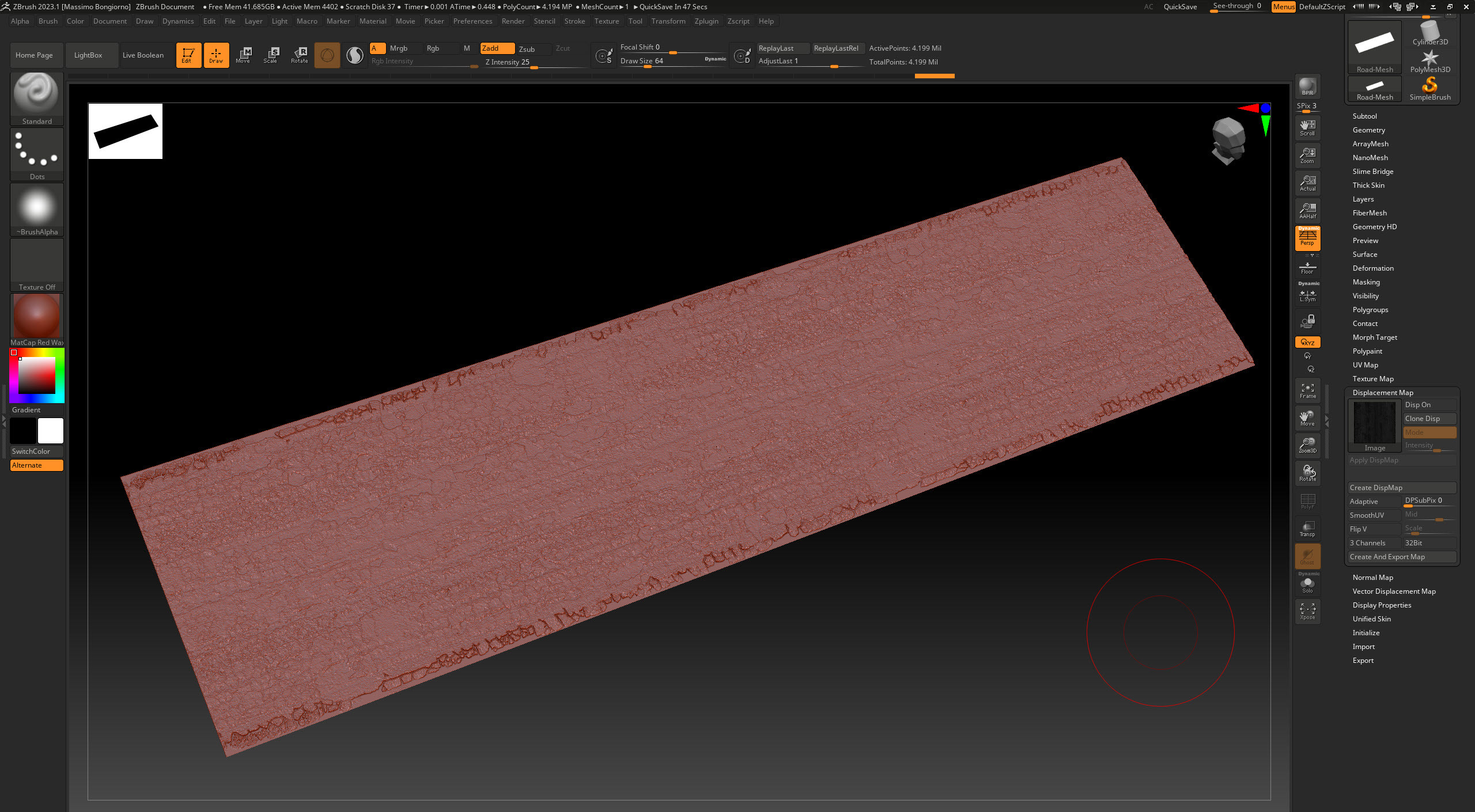Viewport: 1475px width, 812px height.
Task: Click the Road-Mesh thumbnail in canvas corner
Action: [126, 131]
